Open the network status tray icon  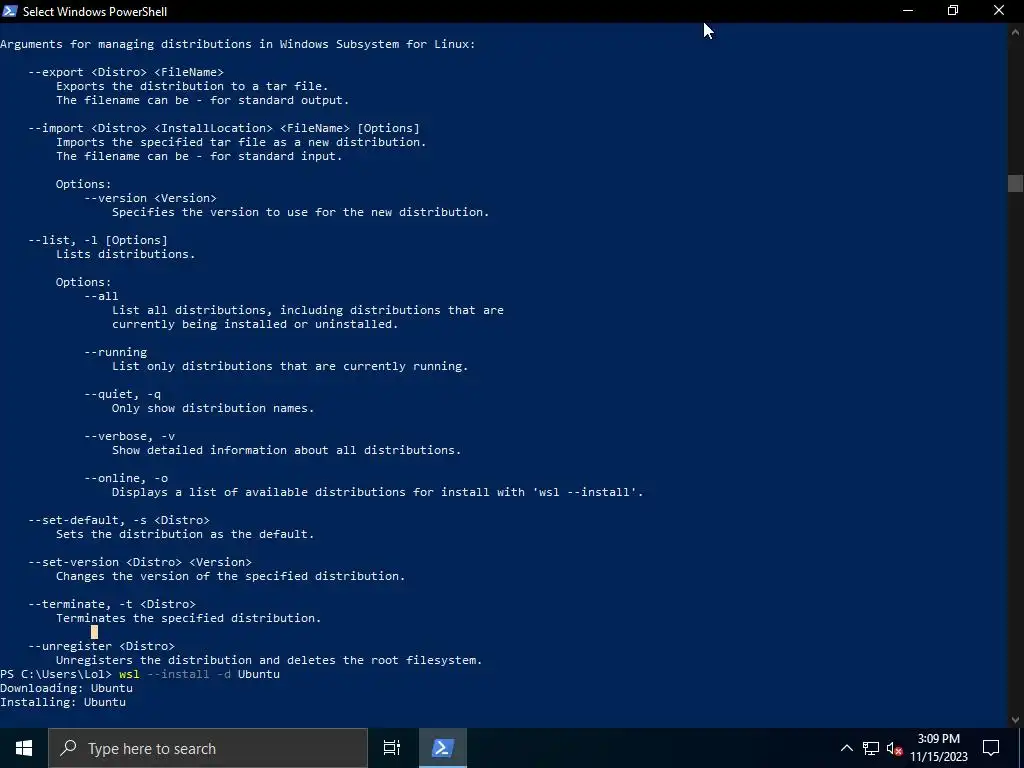point(871,748)
